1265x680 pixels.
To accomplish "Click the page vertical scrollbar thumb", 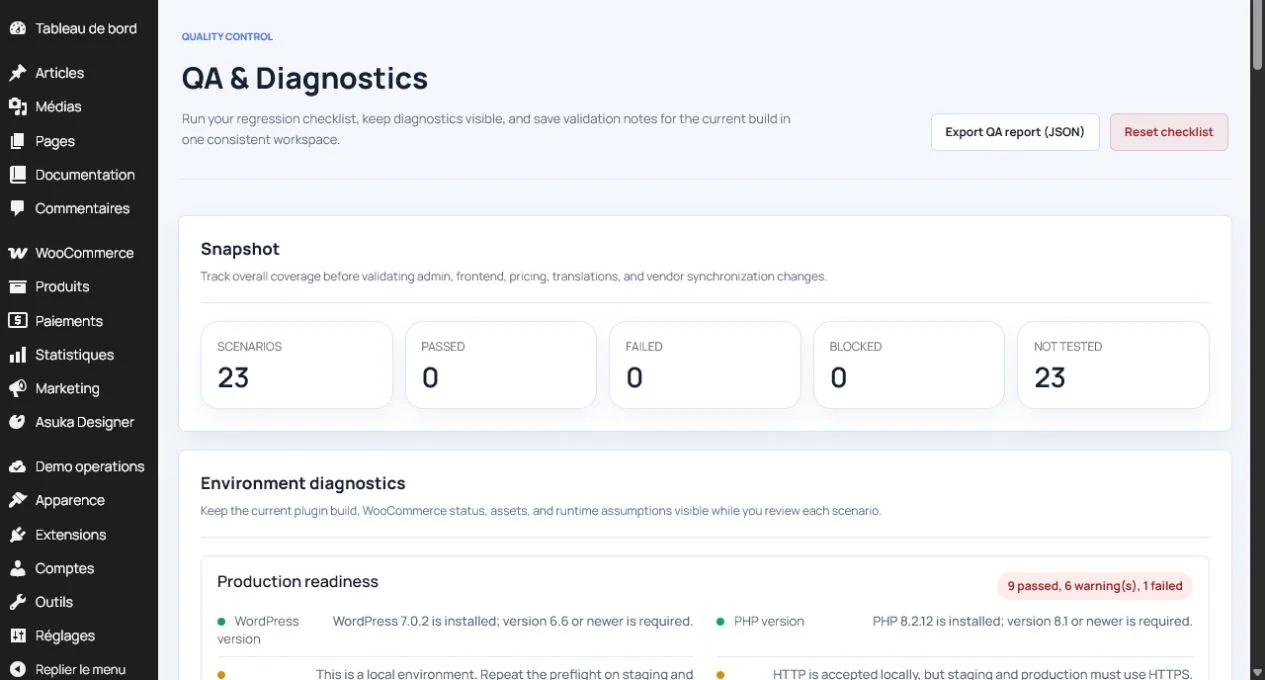I will point(1258,35).
